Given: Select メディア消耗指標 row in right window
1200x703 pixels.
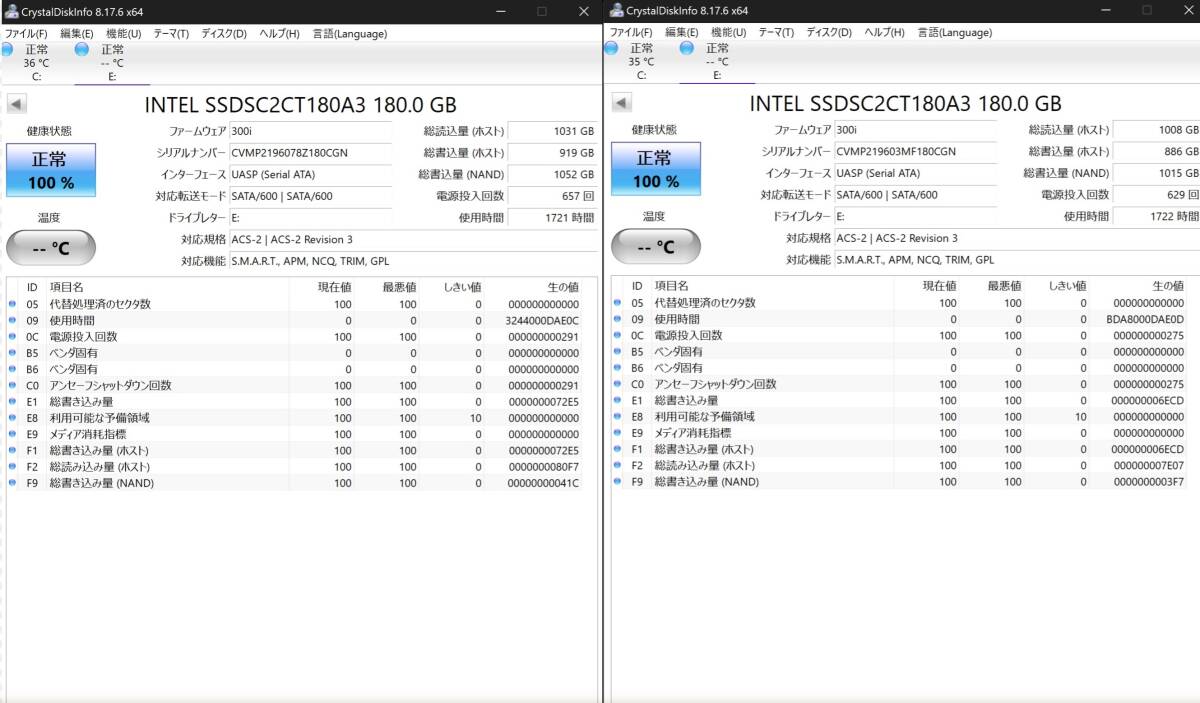Looking at the screenshot, I should (905, 433).
